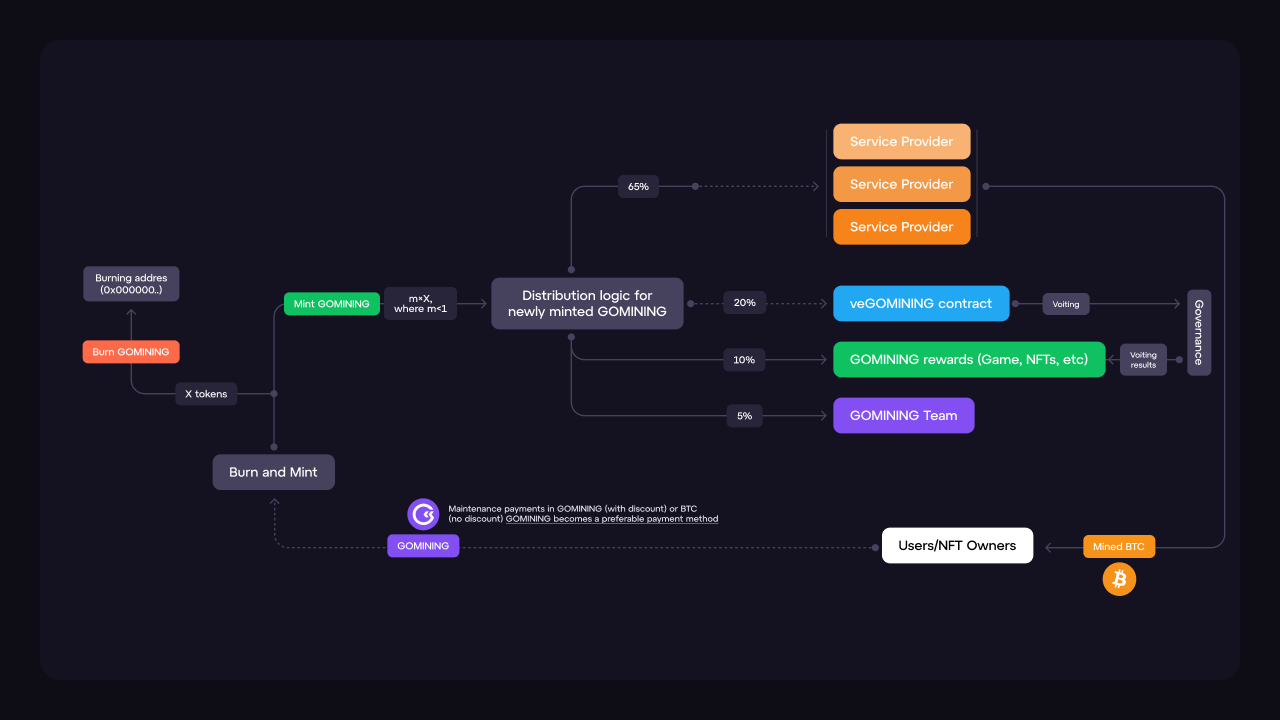Click the 65% allocation label
The height and width of the screenshot is (720, 1280).
[638, 186]
